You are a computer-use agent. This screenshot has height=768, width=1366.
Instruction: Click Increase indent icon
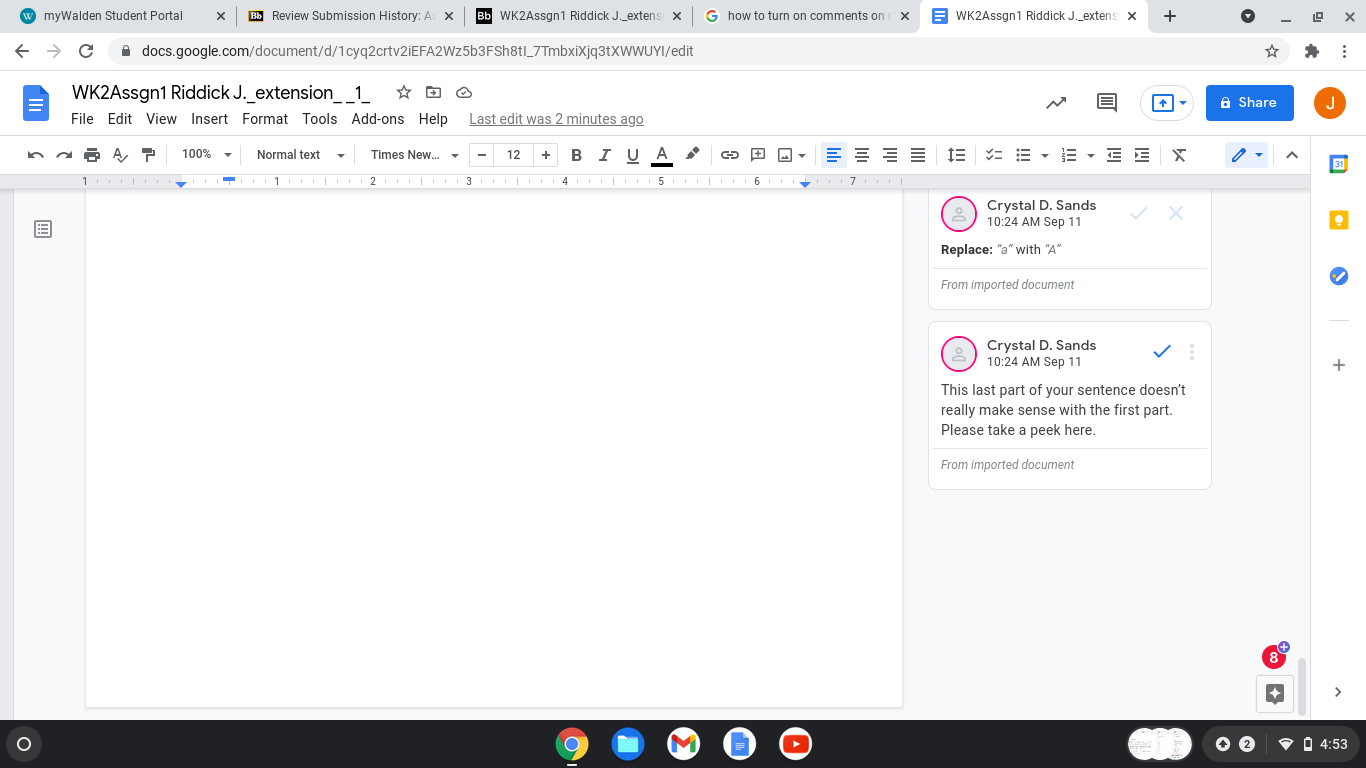(x=1142, y=155)
